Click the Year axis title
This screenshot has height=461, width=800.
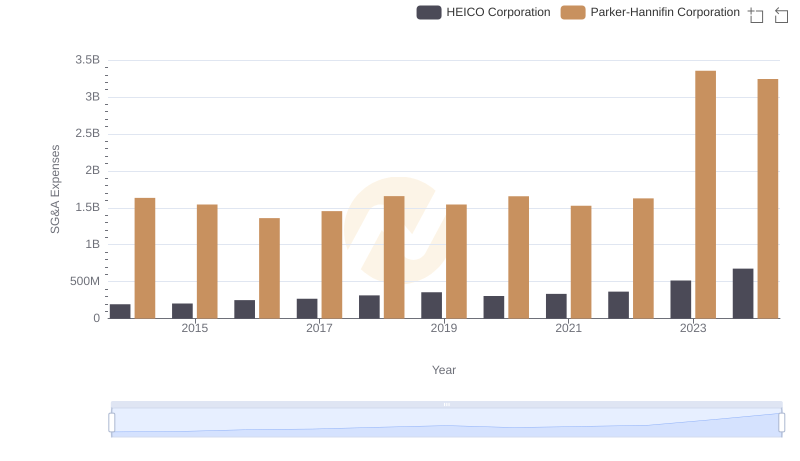coord(444,370)
